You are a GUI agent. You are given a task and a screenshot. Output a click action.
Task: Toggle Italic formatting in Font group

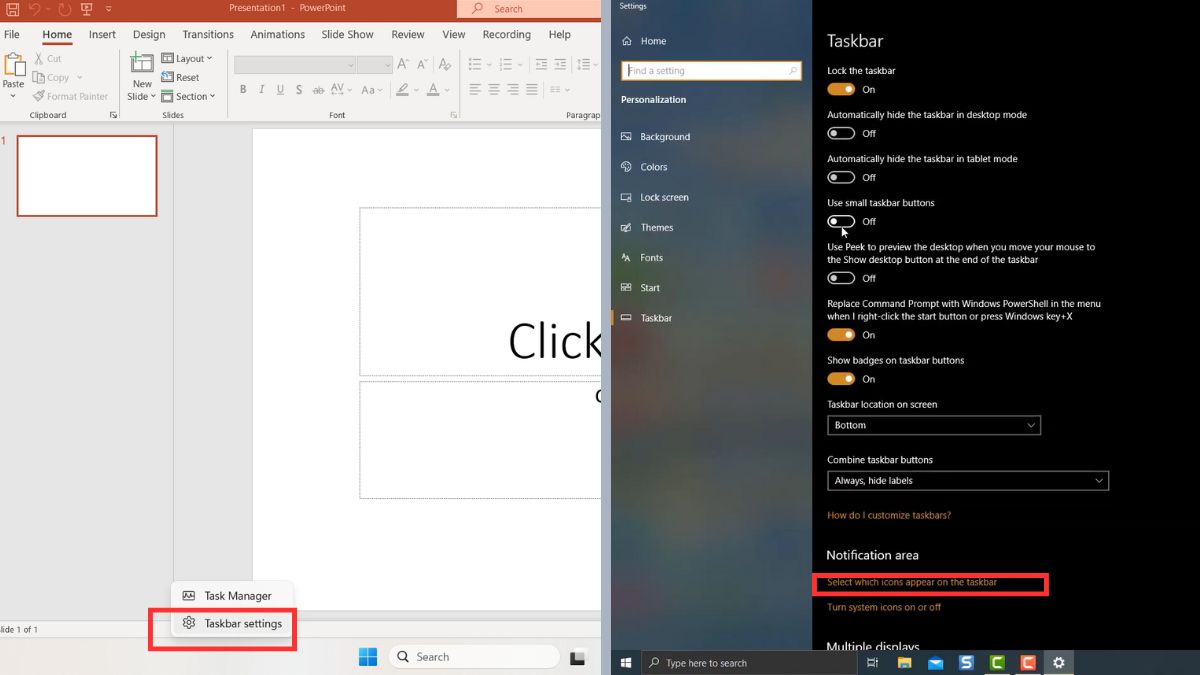[x=262, y=90]
